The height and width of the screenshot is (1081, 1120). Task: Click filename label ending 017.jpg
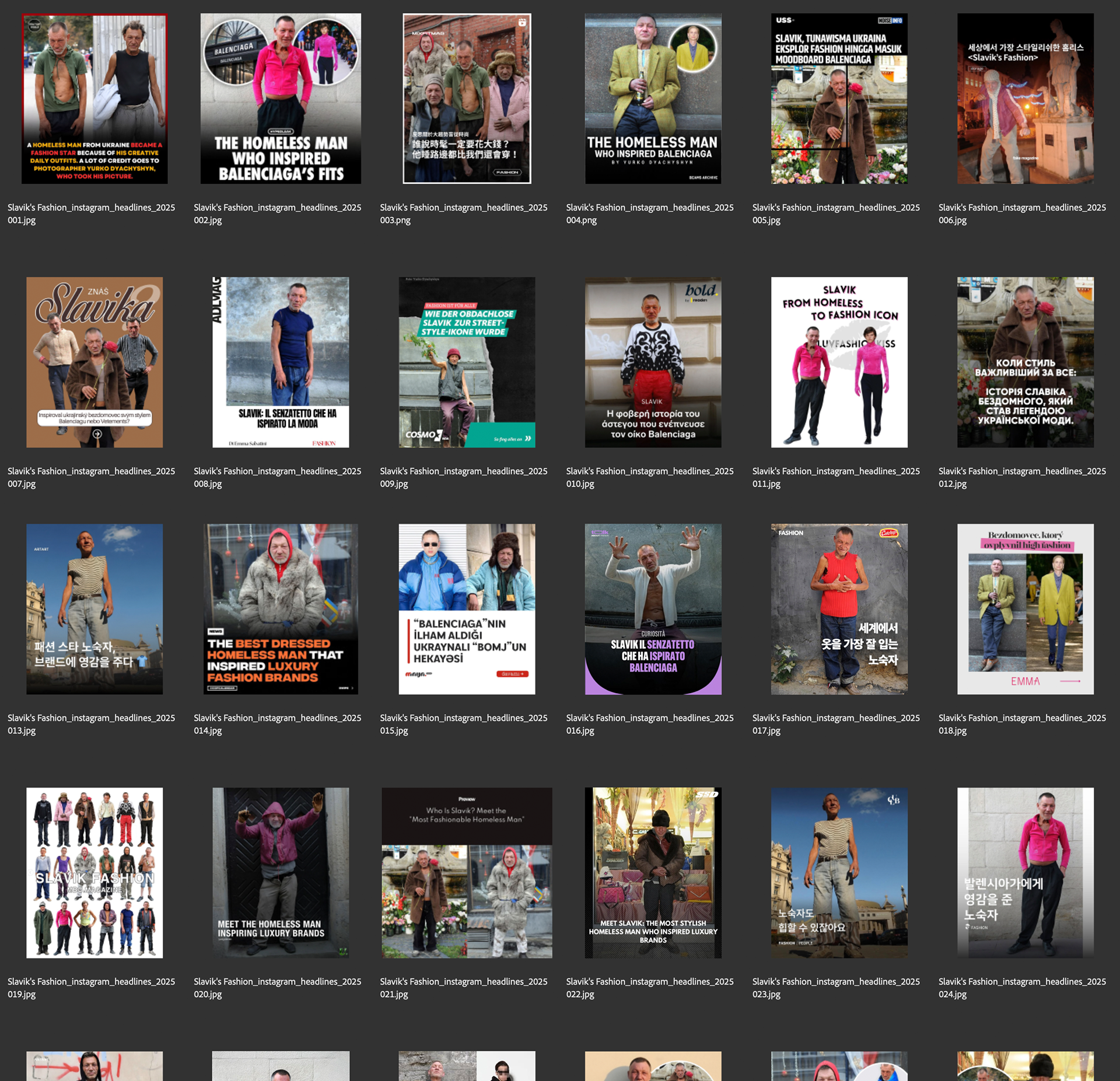836,724
